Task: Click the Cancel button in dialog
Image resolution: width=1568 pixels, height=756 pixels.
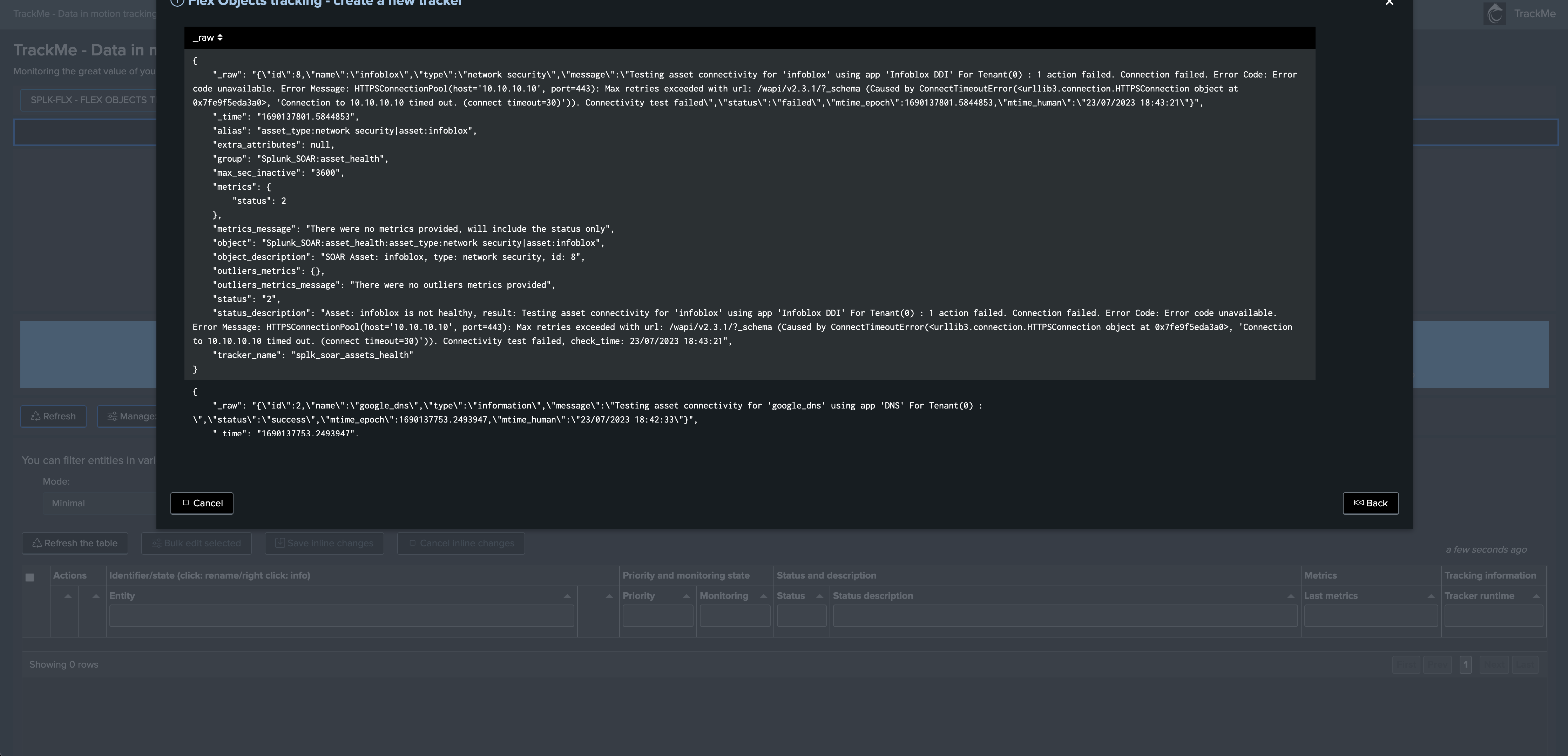Action: click(202, 504)
